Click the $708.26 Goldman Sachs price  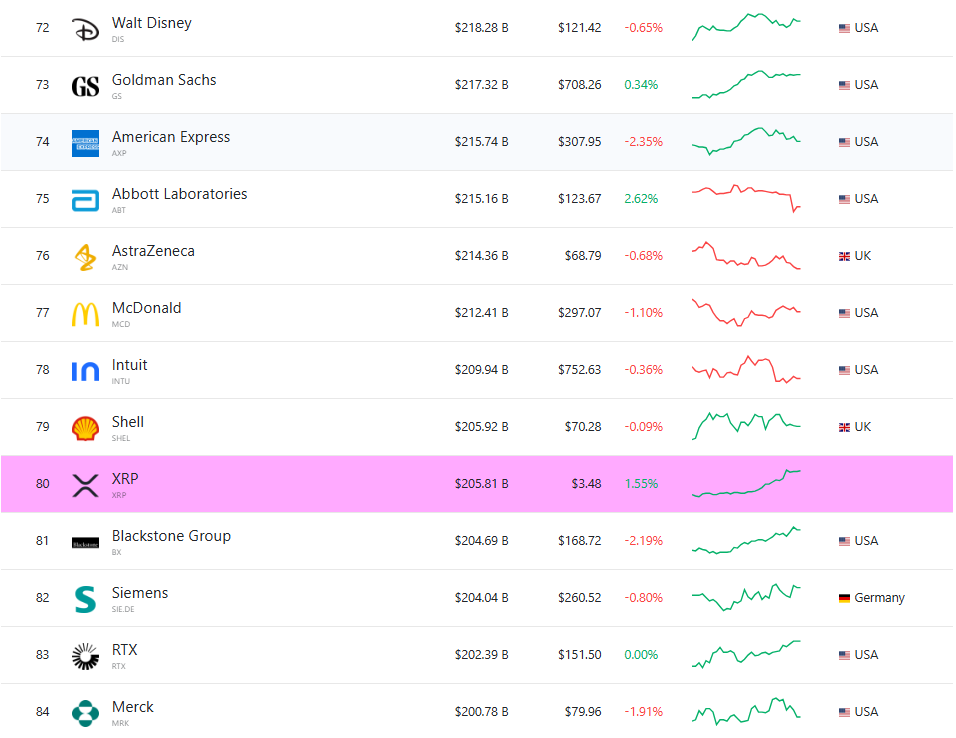(579, 85)
